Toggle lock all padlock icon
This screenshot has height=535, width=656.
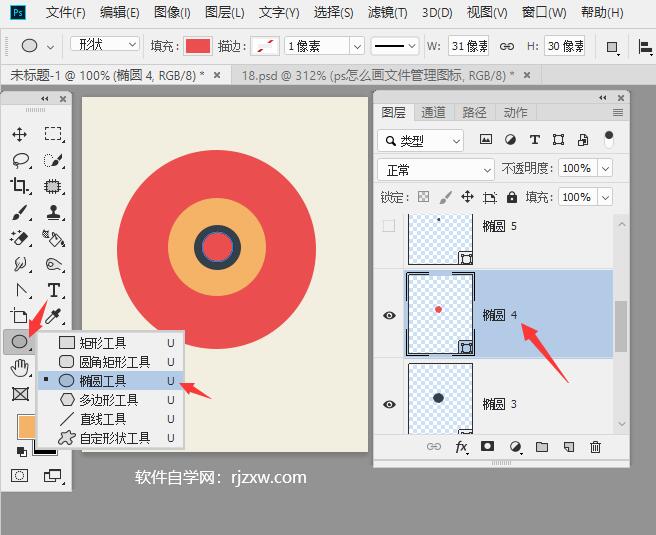coord(512,197)
